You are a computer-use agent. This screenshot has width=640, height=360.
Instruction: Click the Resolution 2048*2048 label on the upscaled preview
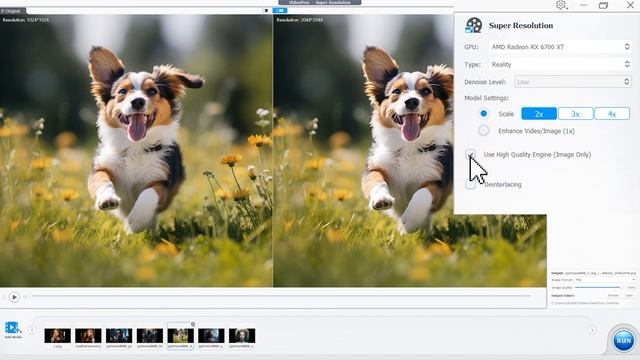click(300, 20)
